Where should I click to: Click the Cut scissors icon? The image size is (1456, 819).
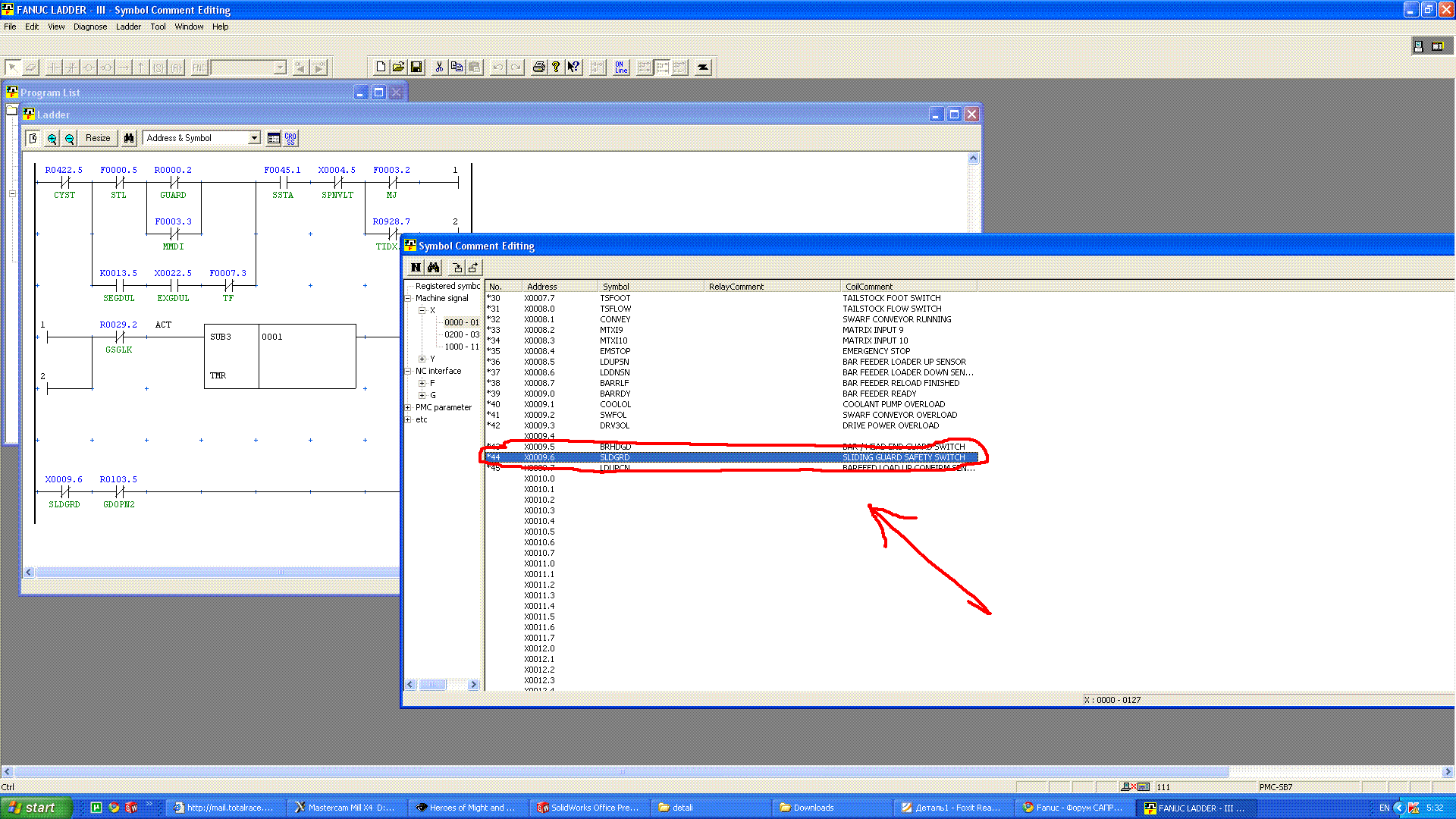[438, 67]
